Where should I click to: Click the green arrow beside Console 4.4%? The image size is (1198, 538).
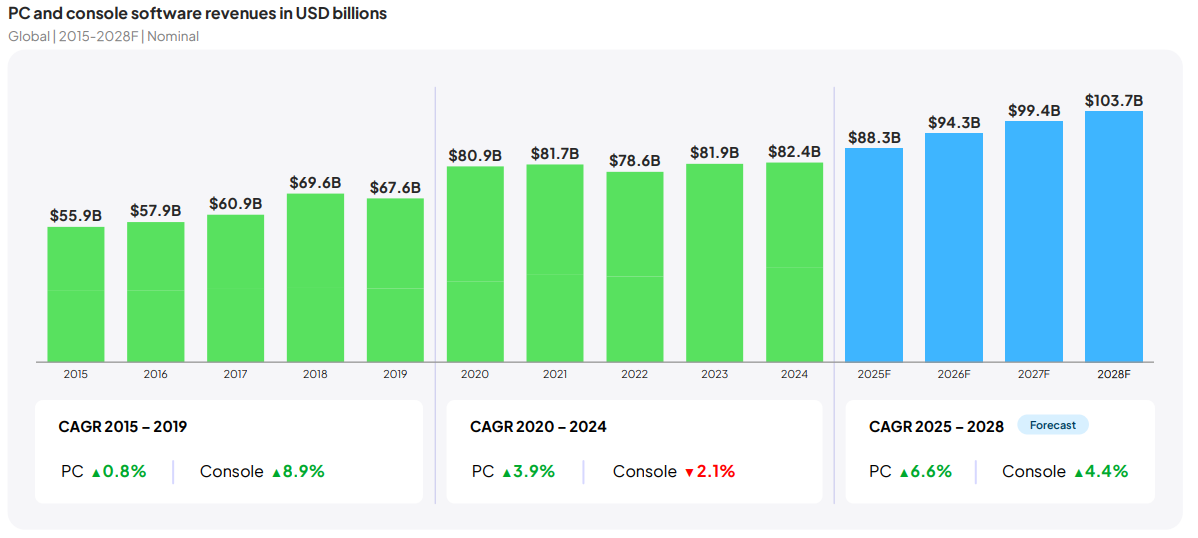[x=1079, y=473]
